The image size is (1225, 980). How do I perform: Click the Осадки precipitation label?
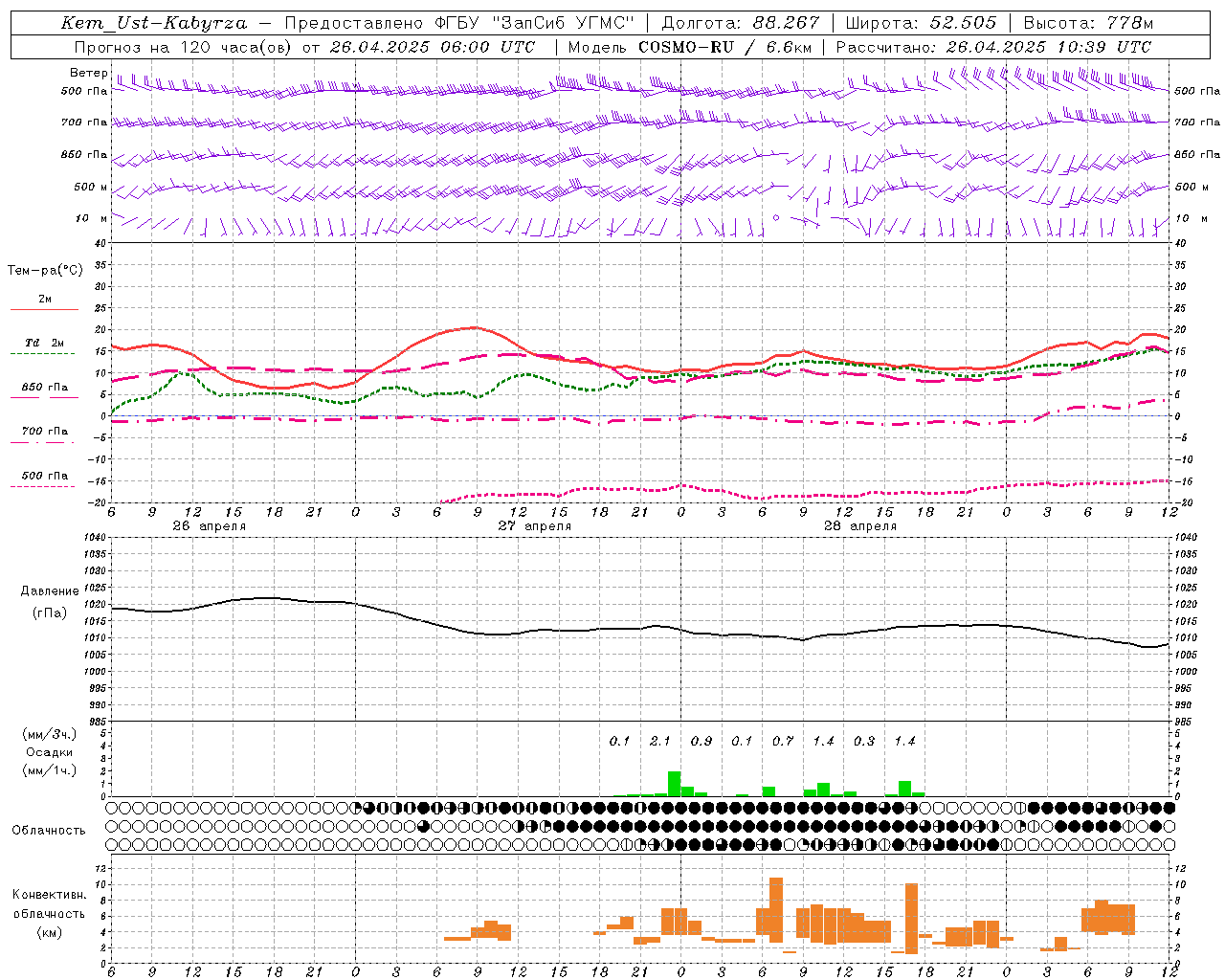49,752
